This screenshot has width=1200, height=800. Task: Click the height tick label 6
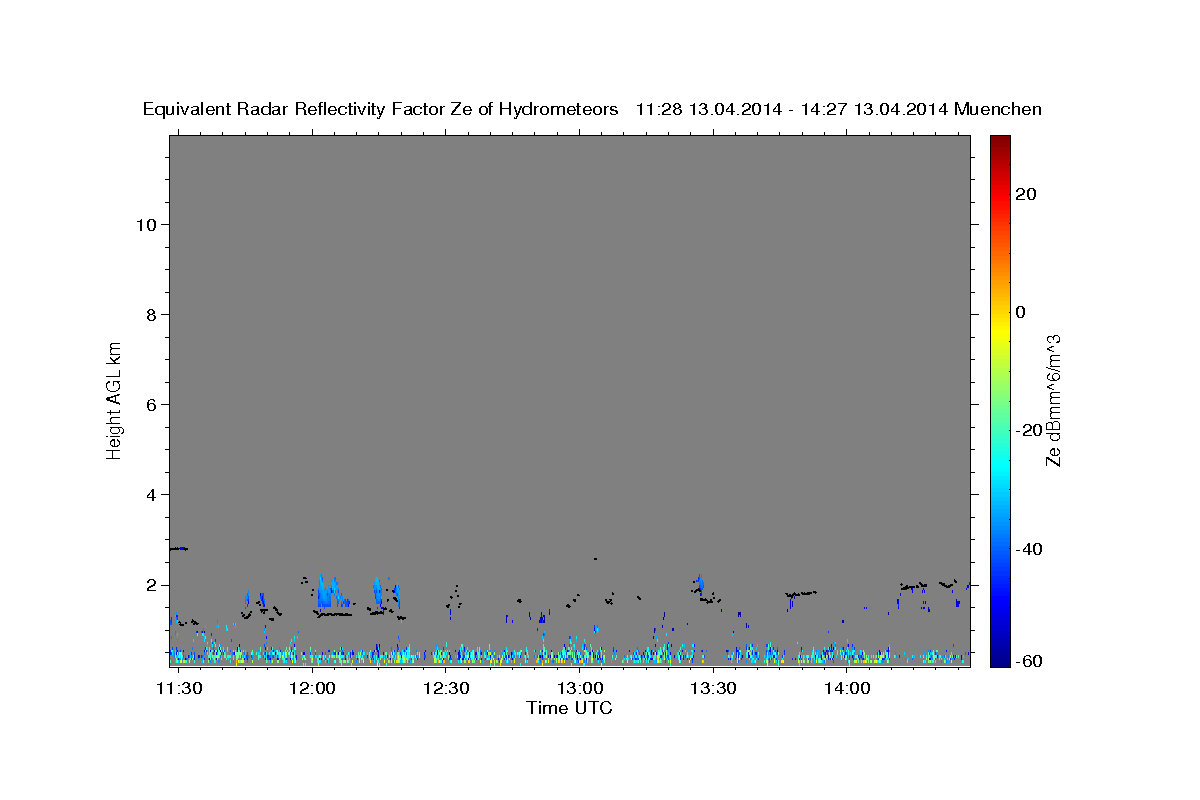coord(153,405)
